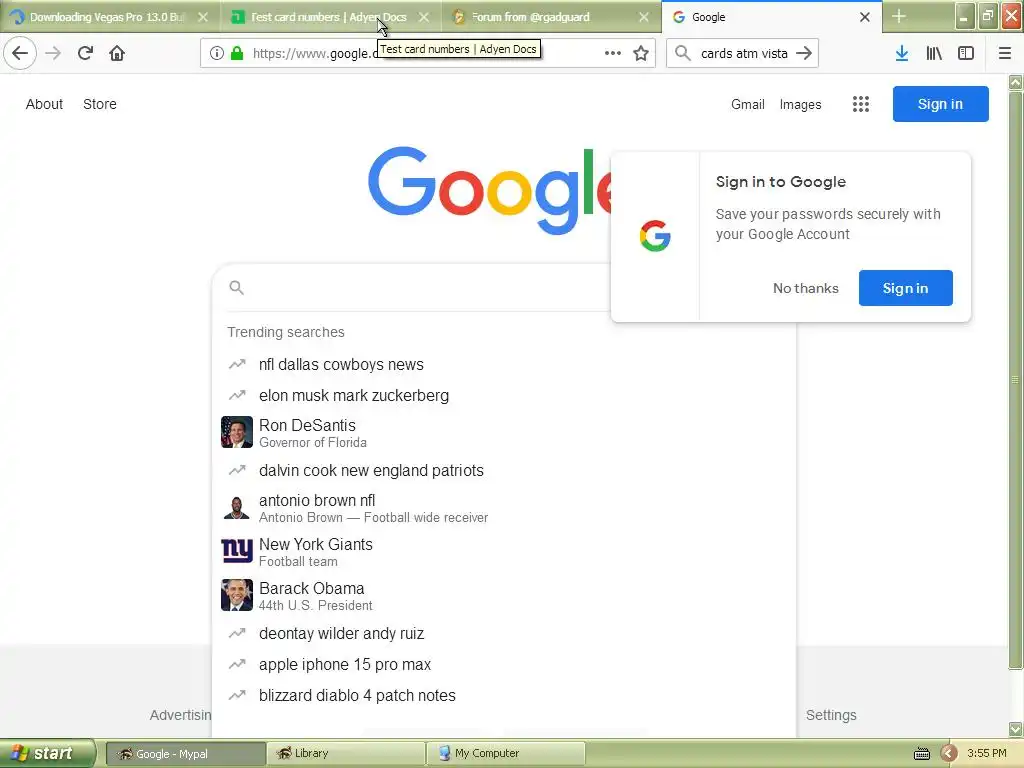Open the Gmail link

(x=748, y=104)
